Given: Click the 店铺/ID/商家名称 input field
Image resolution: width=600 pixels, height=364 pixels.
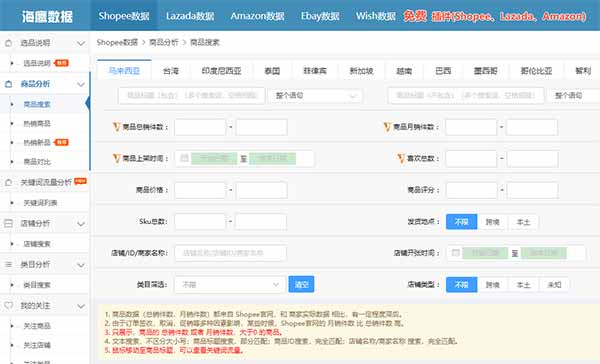Looking at the screenshot, I should (x=230, y=253).
